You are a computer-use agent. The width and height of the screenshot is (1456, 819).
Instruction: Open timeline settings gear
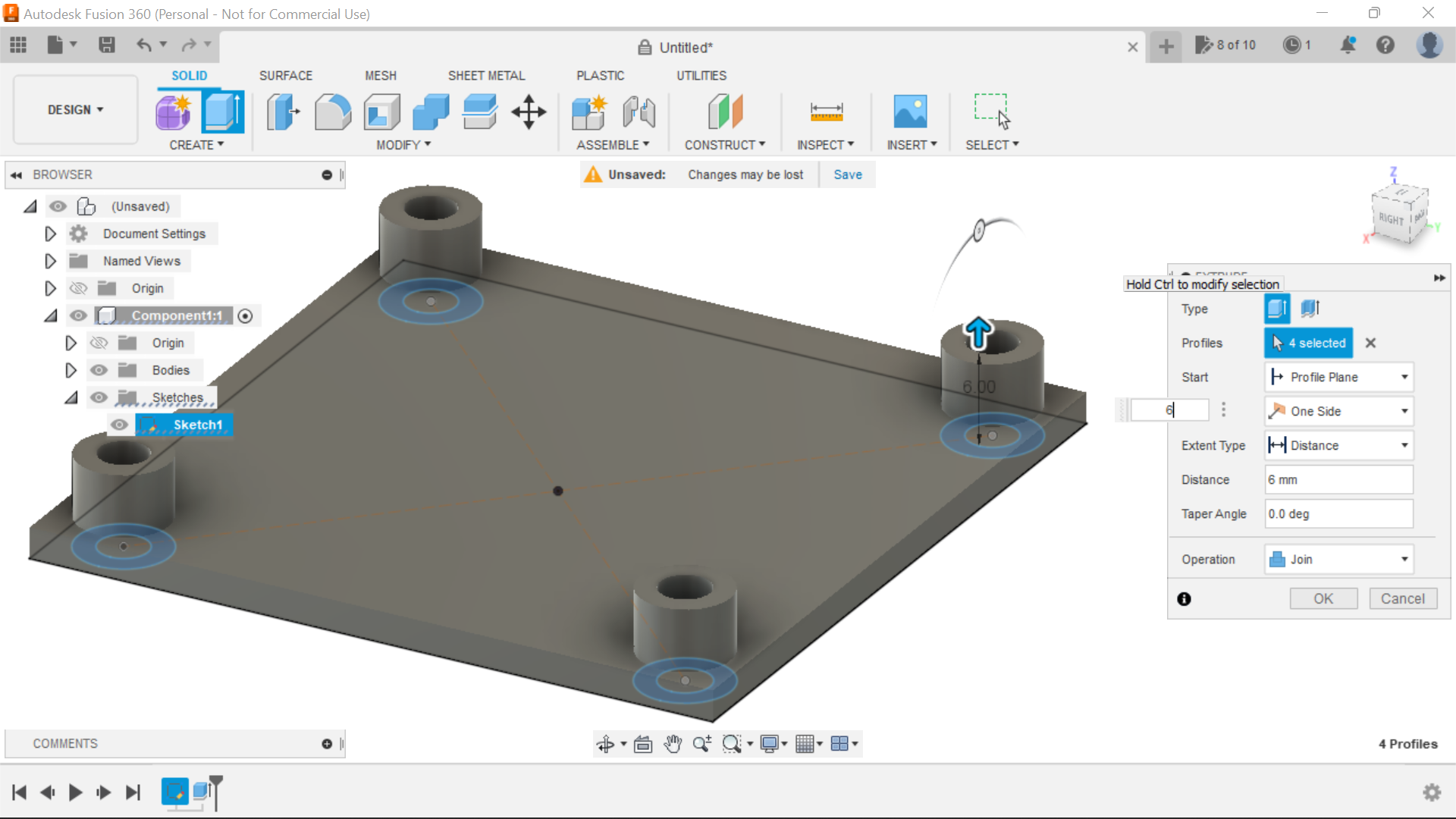point(1432,792)
